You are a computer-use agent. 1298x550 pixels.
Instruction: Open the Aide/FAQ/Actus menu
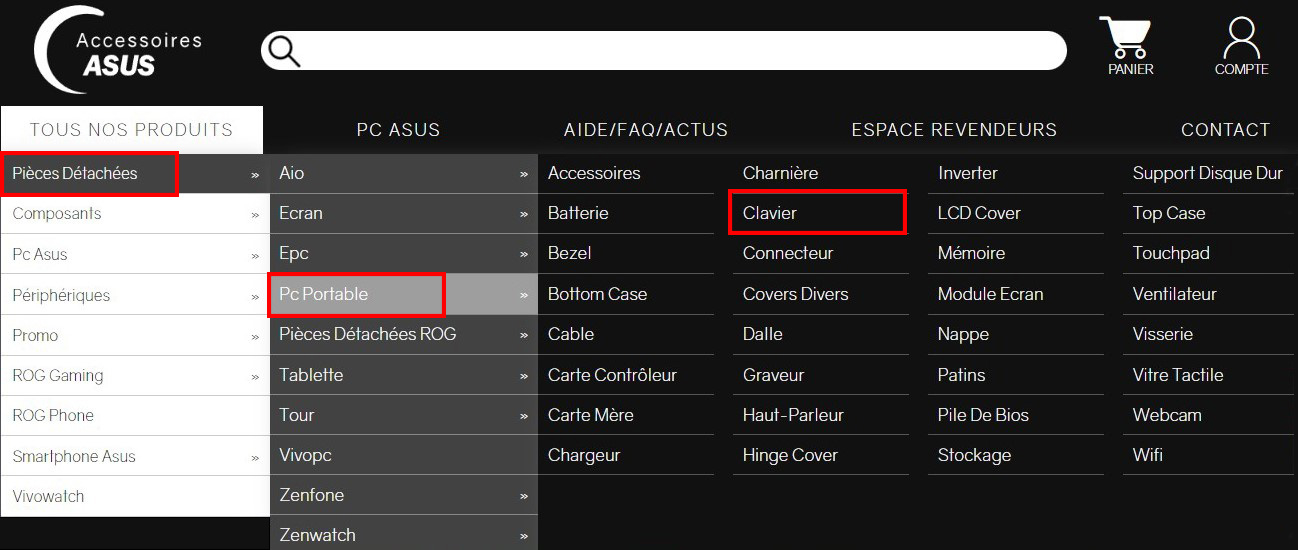(646, 130)
